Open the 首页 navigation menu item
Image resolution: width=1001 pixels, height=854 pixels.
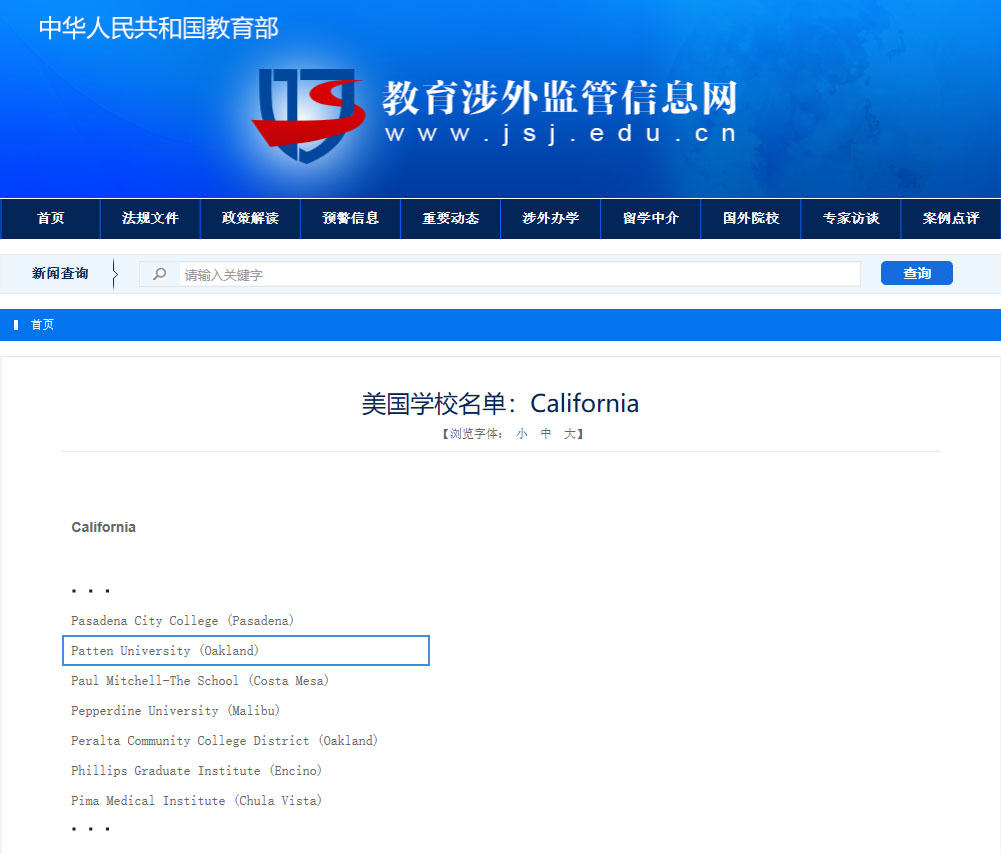tap(51, 218)
